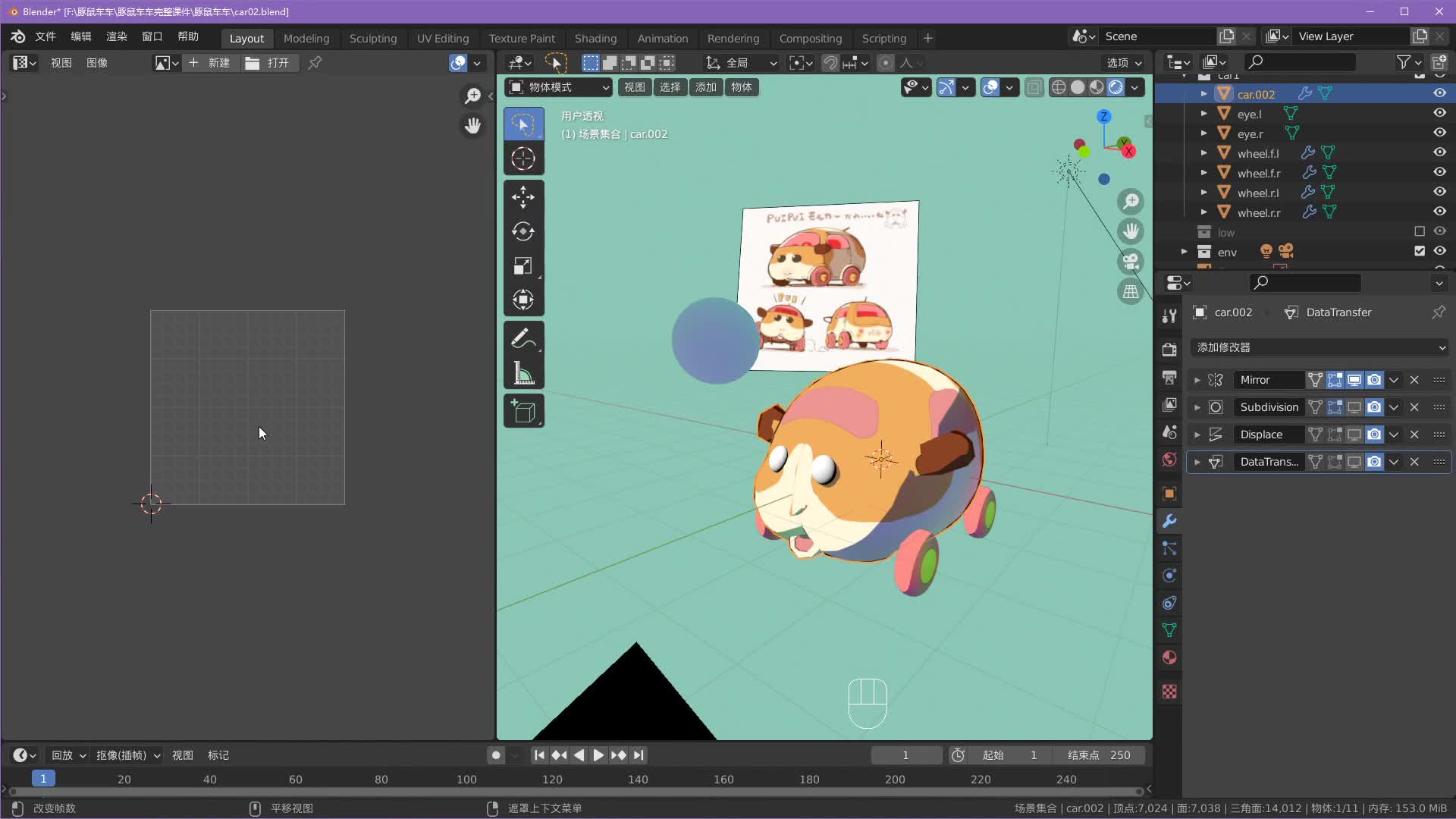Open the World properties tab

tap(1169, 460)
